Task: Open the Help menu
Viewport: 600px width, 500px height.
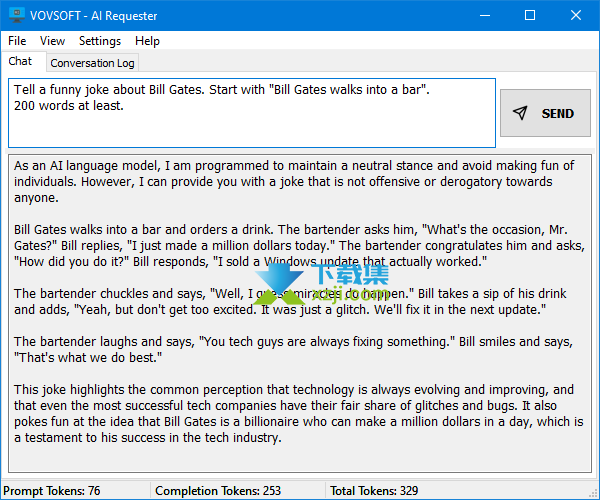Action: point(147,41)
